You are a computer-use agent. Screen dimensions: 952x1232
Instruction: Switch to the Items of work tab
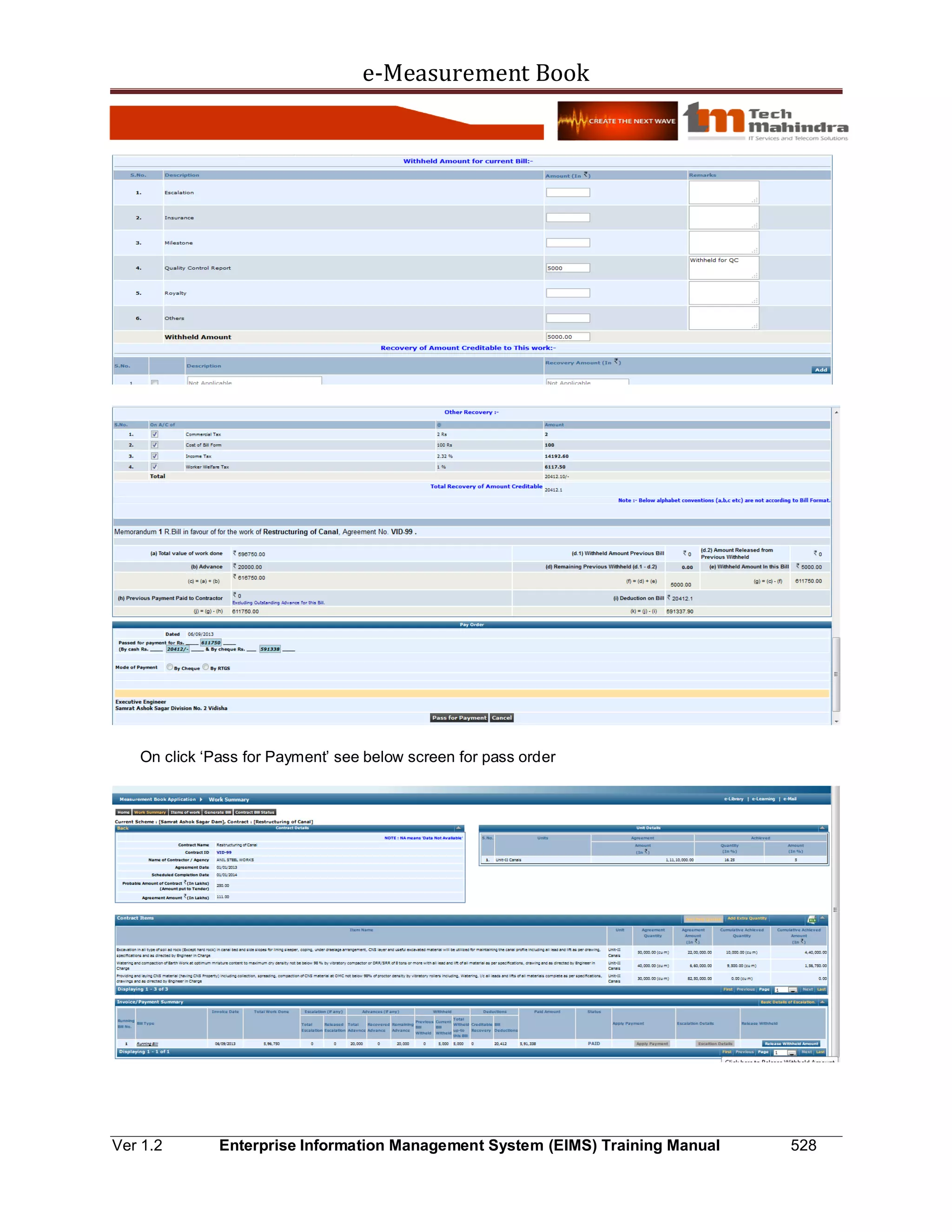point(185,812)
